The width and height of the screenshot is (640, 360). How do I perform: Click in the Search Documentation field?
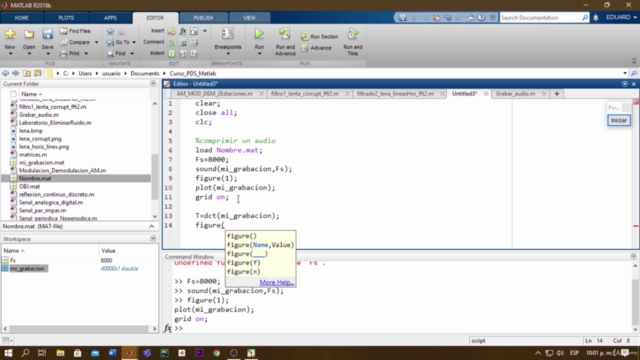click(540, 18)
